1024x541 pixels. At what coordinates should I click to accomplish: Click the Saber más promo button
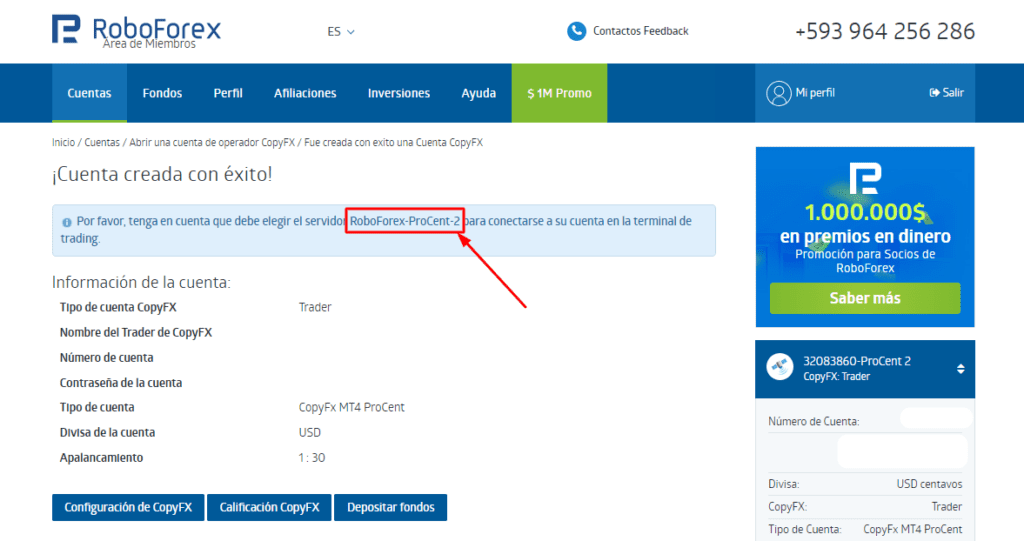tap(864, 298)
